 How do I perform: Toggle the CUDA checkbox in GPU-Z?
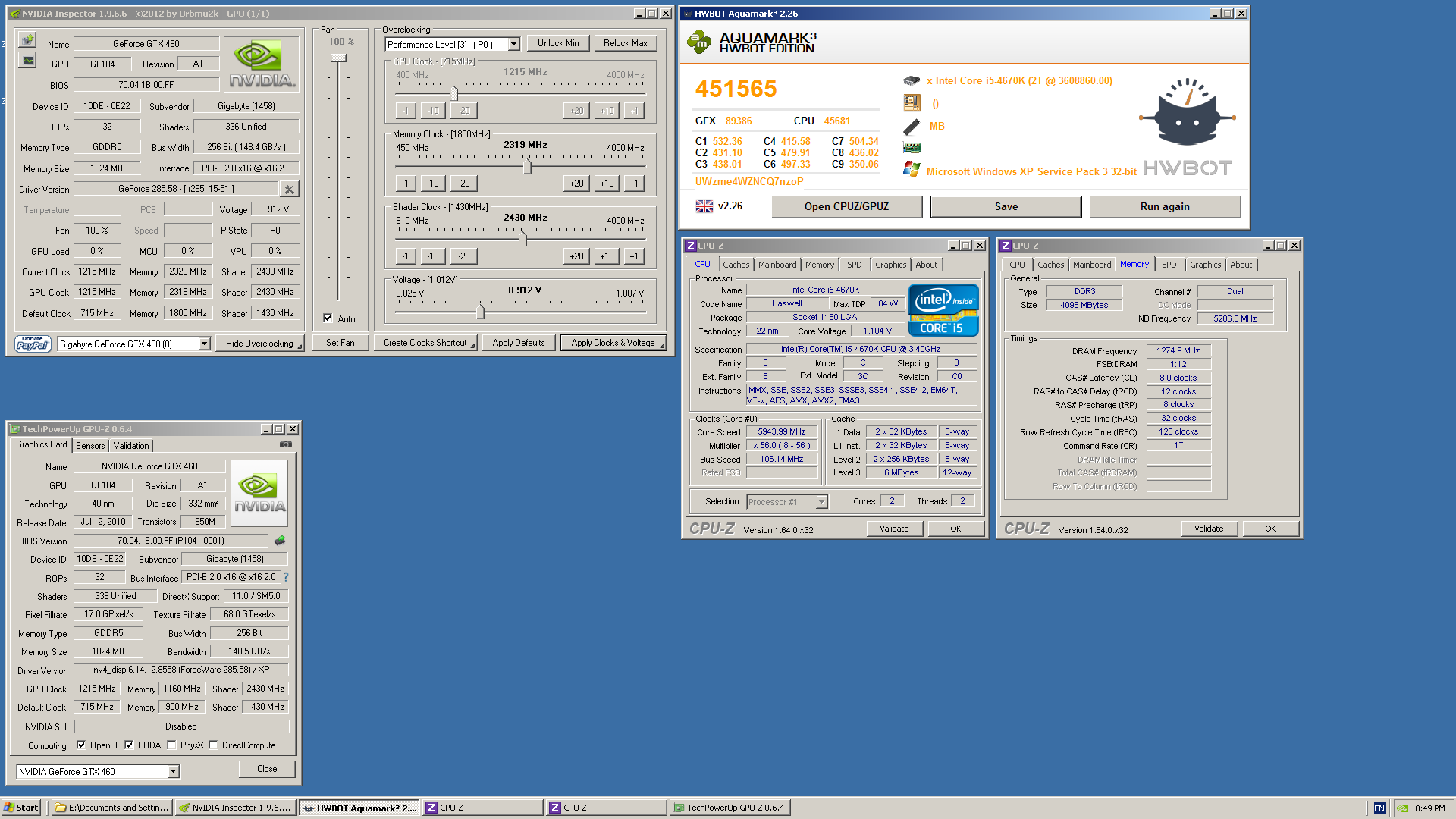point(129,745)
